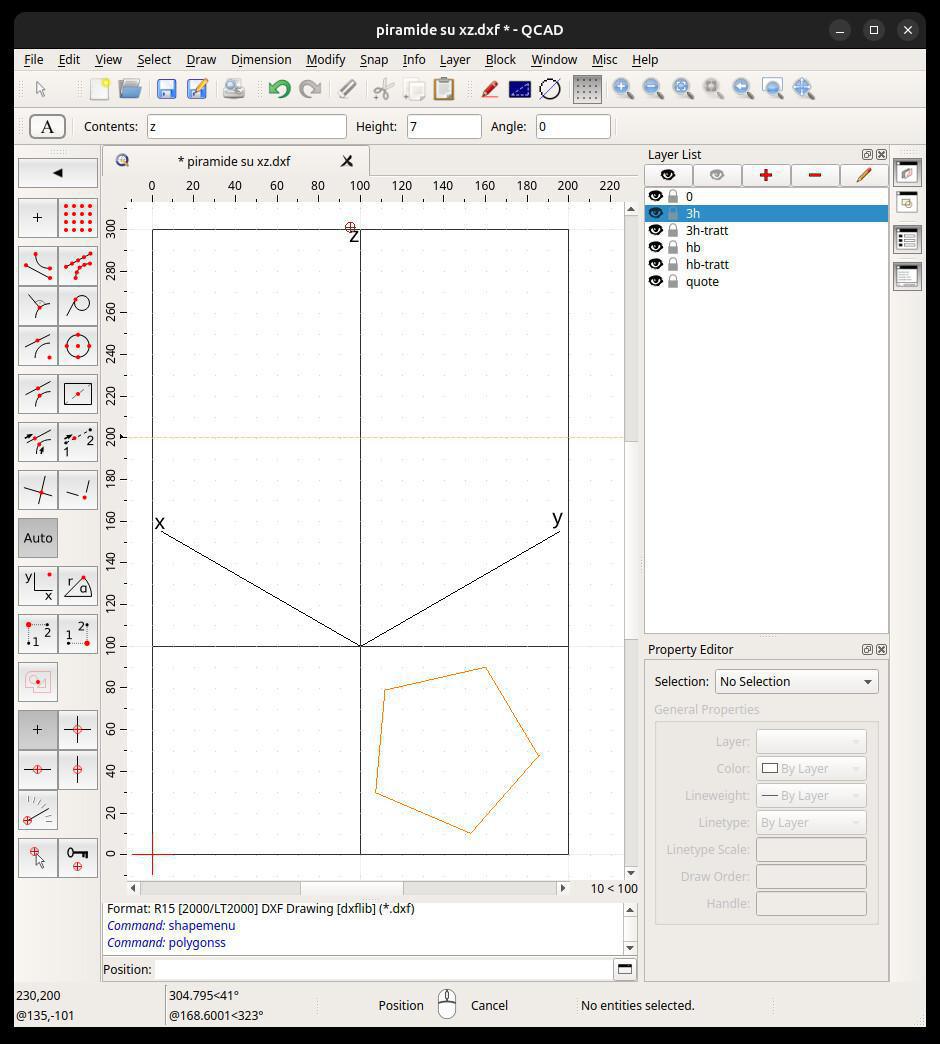This screenshot has height=1044, width=940.
Task: Click the Paste clipboard icon
Action: 444,89
